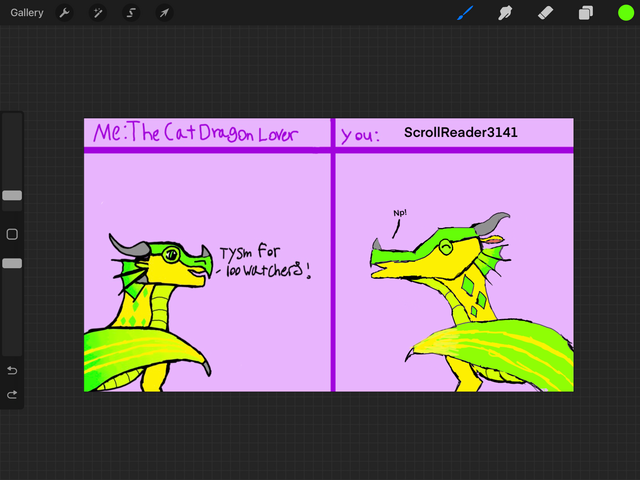Click the brush opacity slider handle
This screenshot has width=640, height=480.
12,263
